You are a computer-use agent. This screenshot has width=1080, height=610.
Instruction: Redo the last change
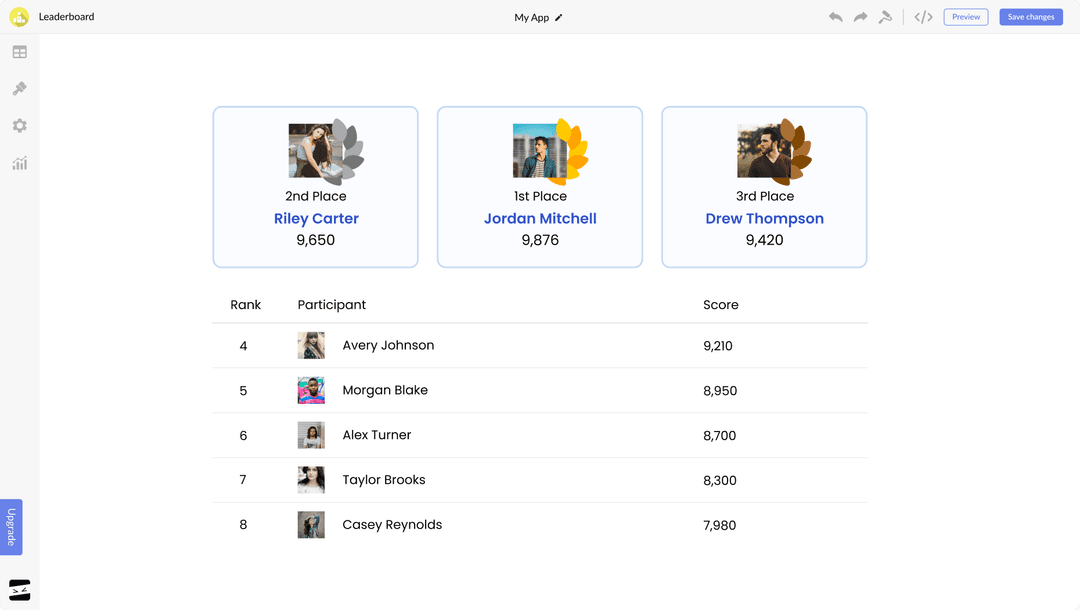[860, 17]
